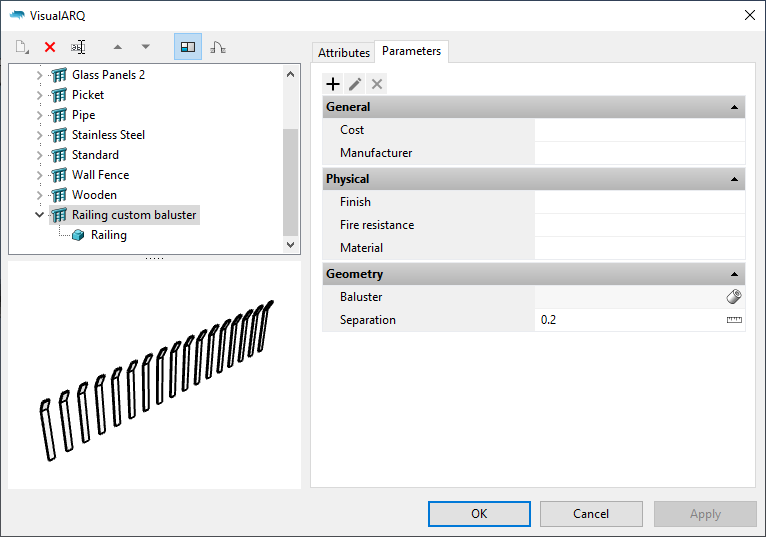Expand the Wooden style node
Image resolution: width=766 pixels, height=537 pixels.
pyautogui.click(x=40, y=195)
